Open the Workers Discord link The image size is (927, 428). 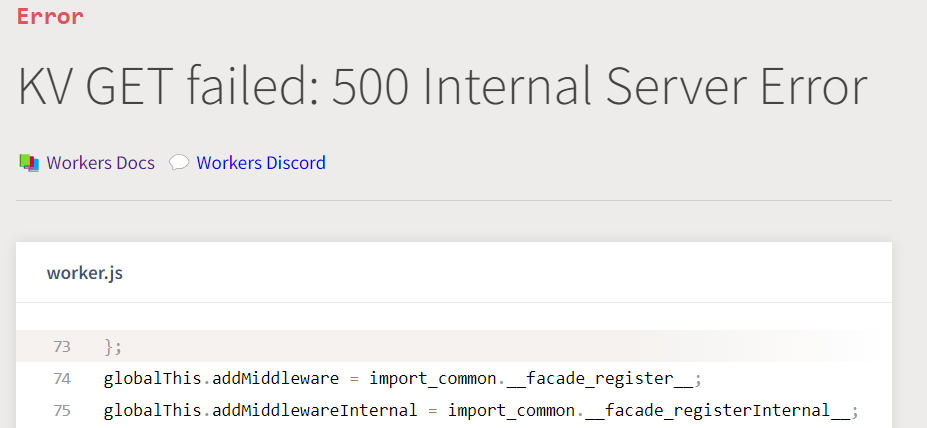261,163
